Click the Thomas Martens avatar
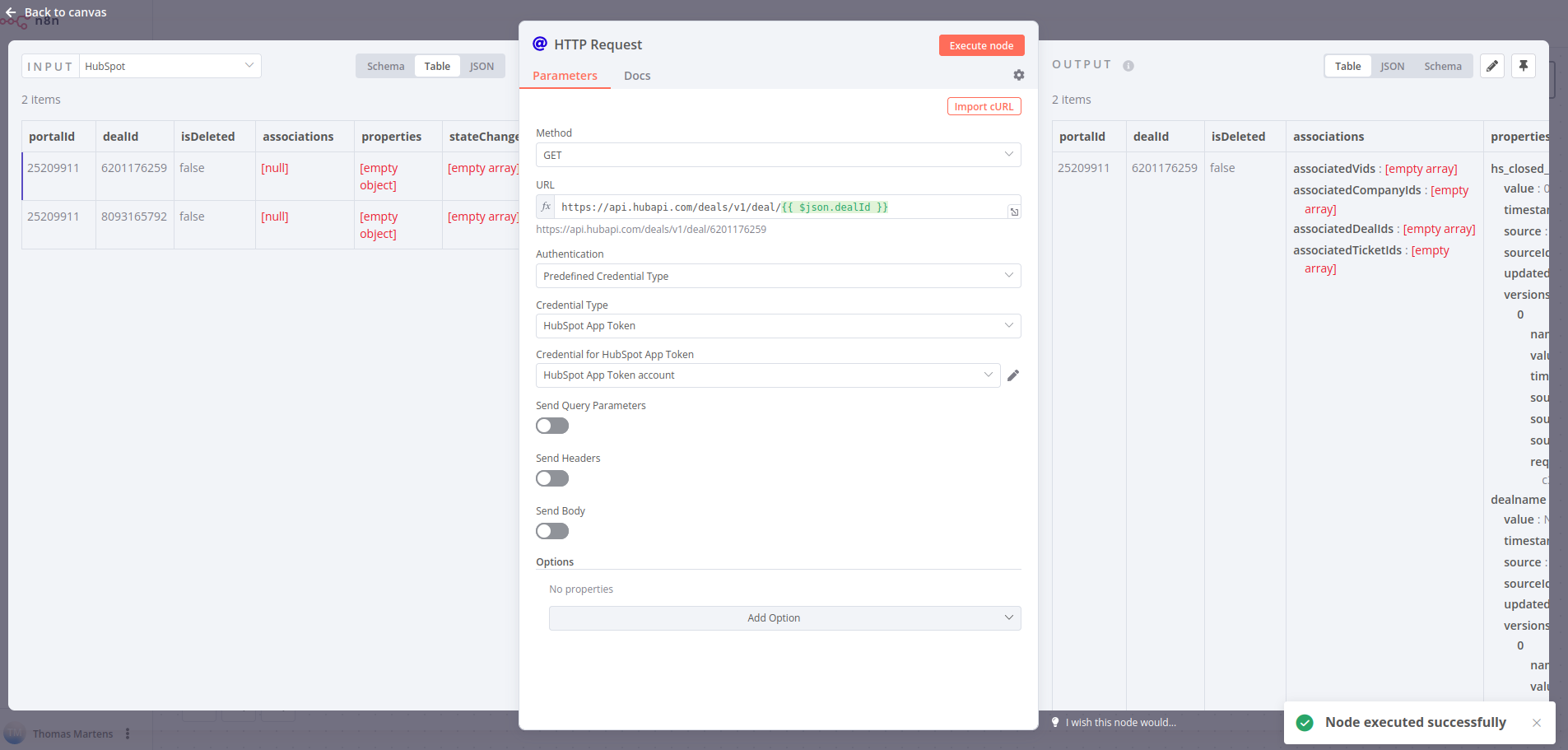This screenshot has width=1568, height=750. click(15, 734)
